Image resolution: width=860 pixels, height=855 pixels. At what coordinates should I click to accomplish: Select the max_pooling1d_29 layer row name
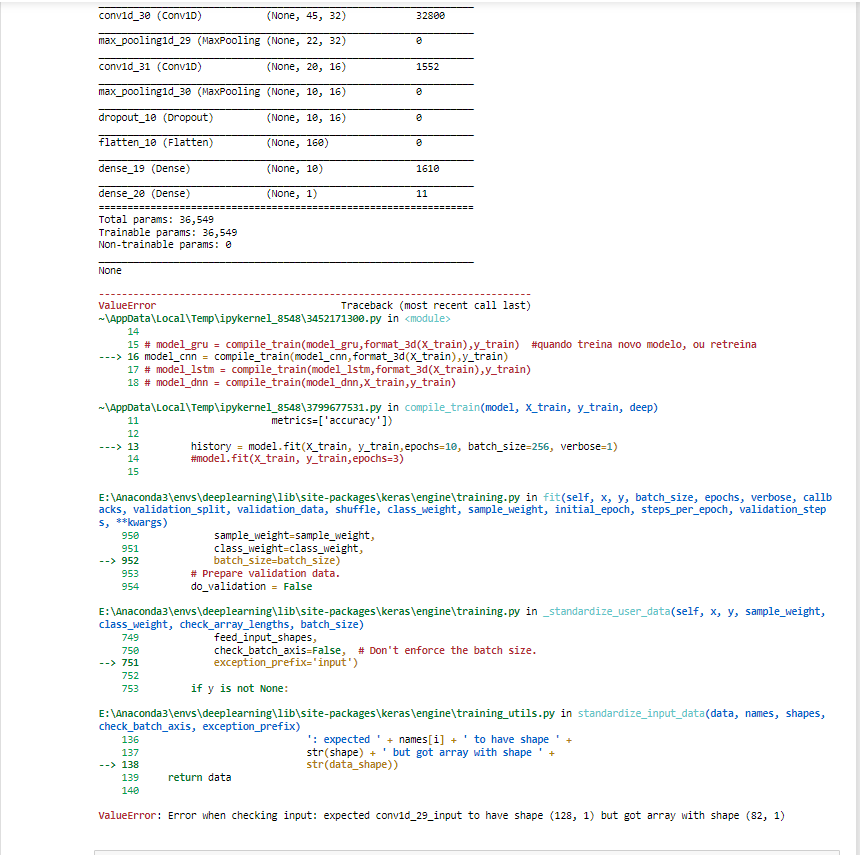[x=179, y=41]
